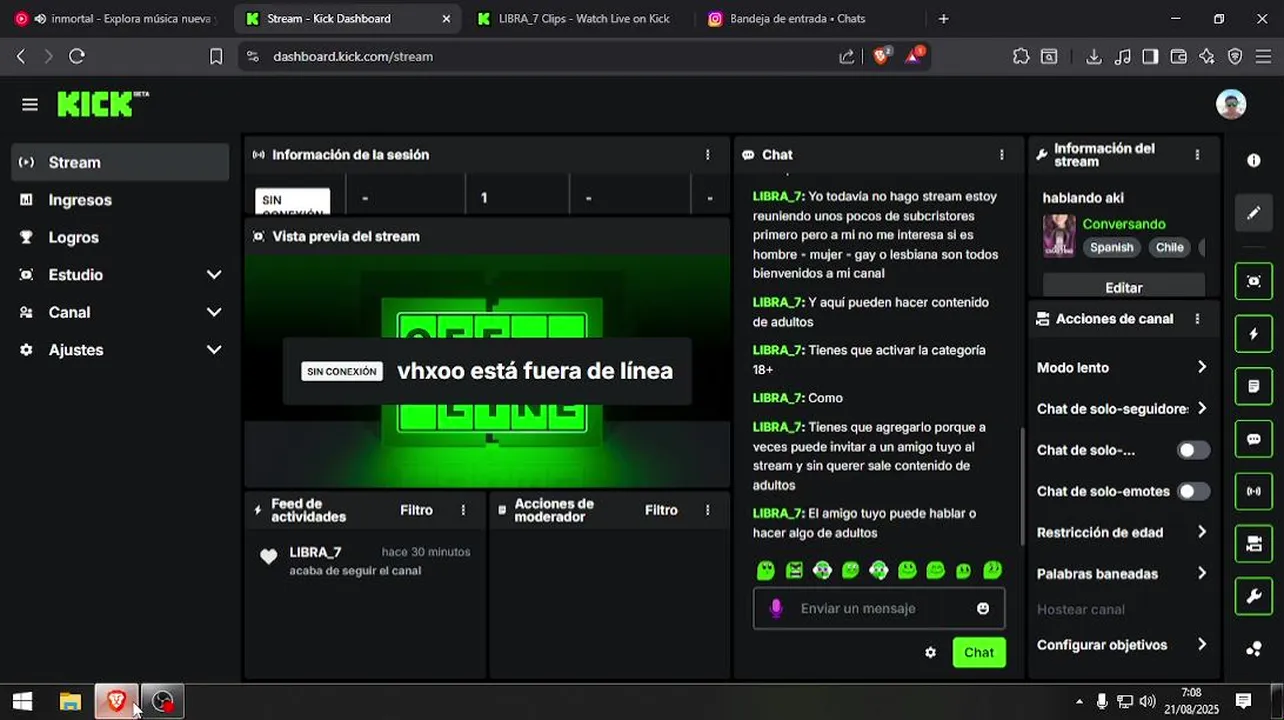Open Información del stream three-dot menu
This screenshot has width=1284, height=720.
coord(1197,155)
